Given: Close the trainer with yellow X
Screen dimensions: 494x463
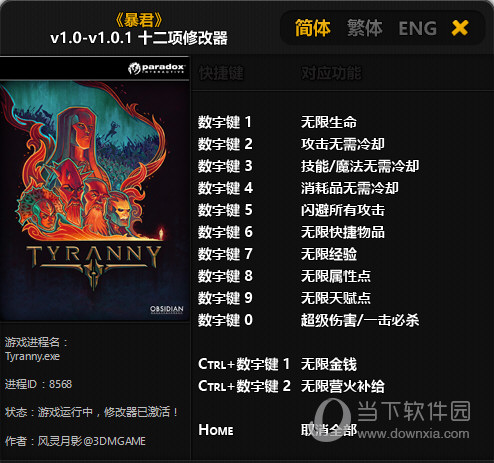Looking at the screenshot, I should (x=460, y=28).
